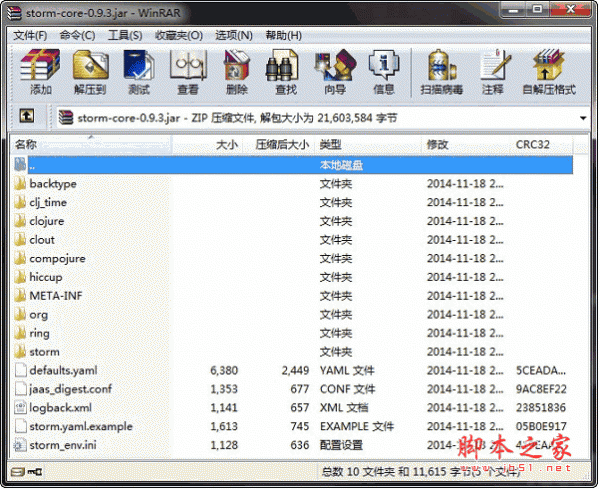The height and width of the screenshot is (489, 600).
Task: Select the clj_time folder
Action: coord(48,202)
